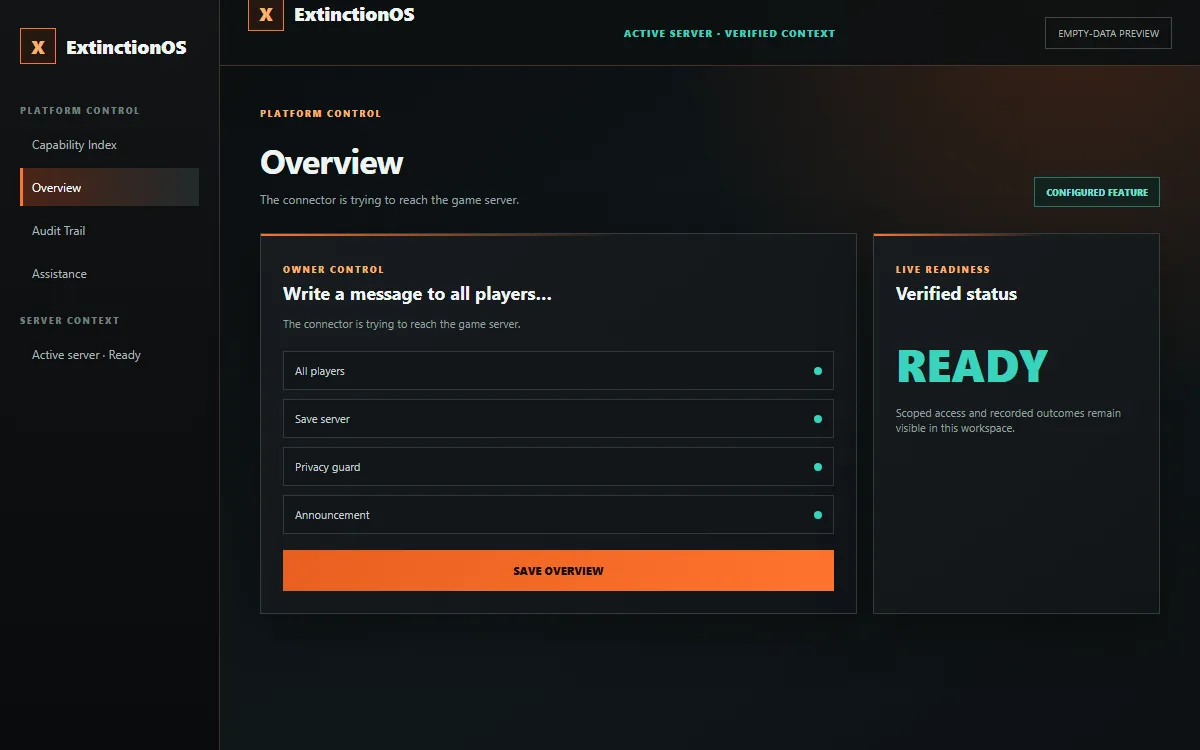Click the Live Readiness label
1200x750 pixels.
(943, 270)
